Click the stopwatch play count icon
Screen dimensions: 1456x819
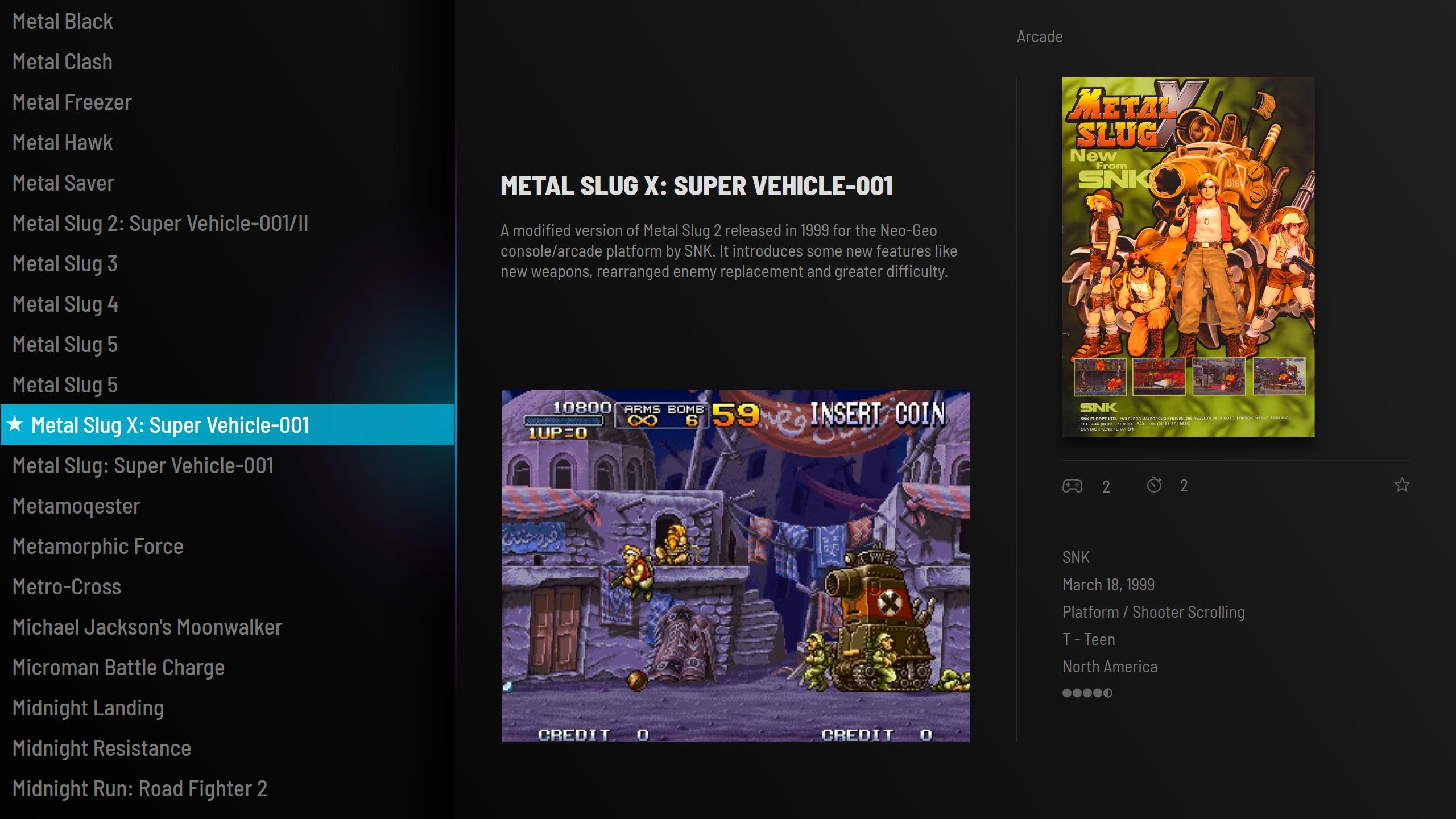click(1154, 485)
